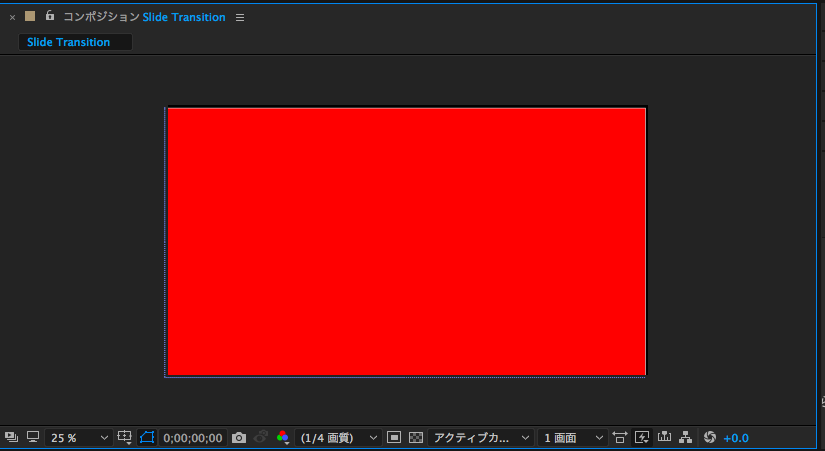Toggle the transparency grid checkerboard icon

pos(416,437)
